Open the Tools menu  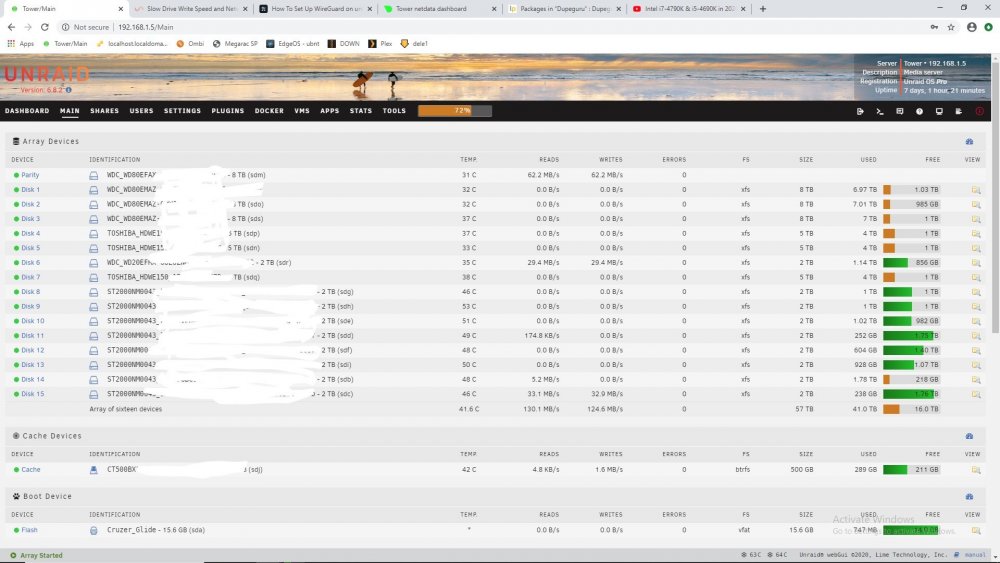[394, 111]
